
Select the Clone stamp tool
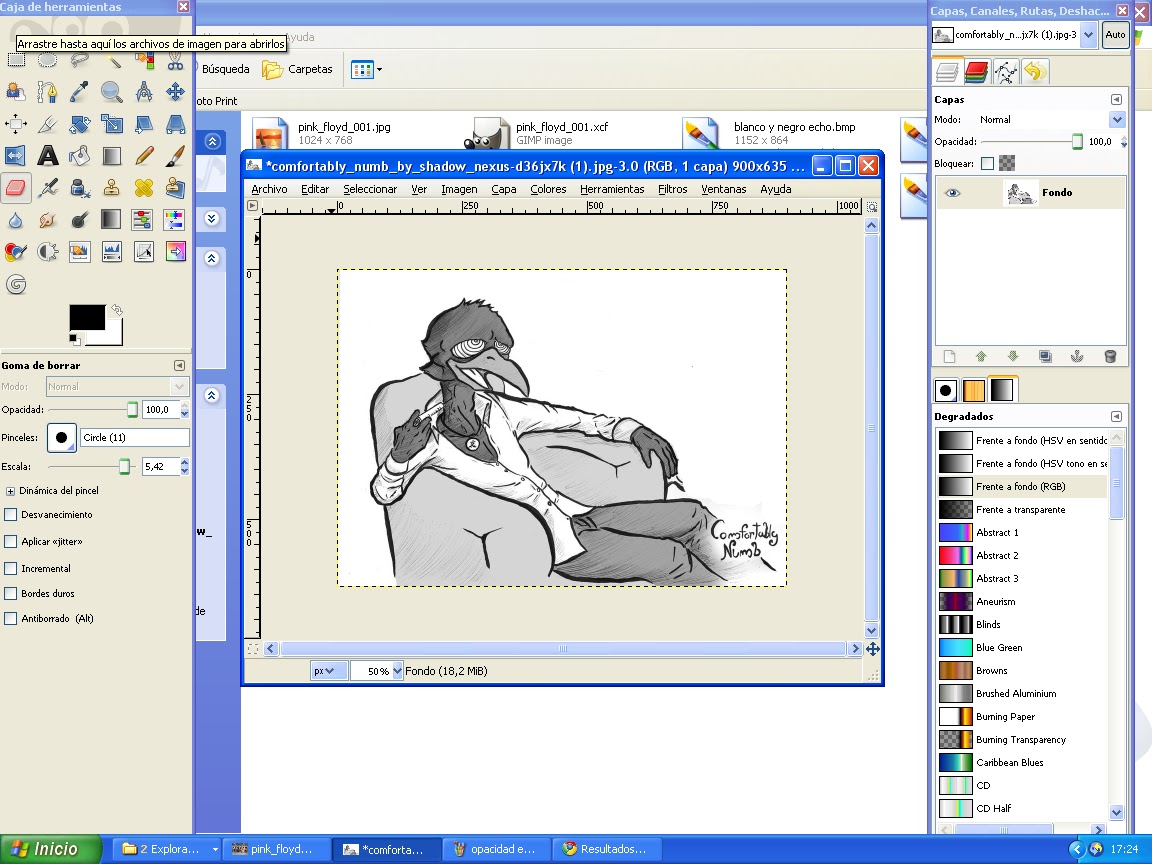(x=112, y=187)
